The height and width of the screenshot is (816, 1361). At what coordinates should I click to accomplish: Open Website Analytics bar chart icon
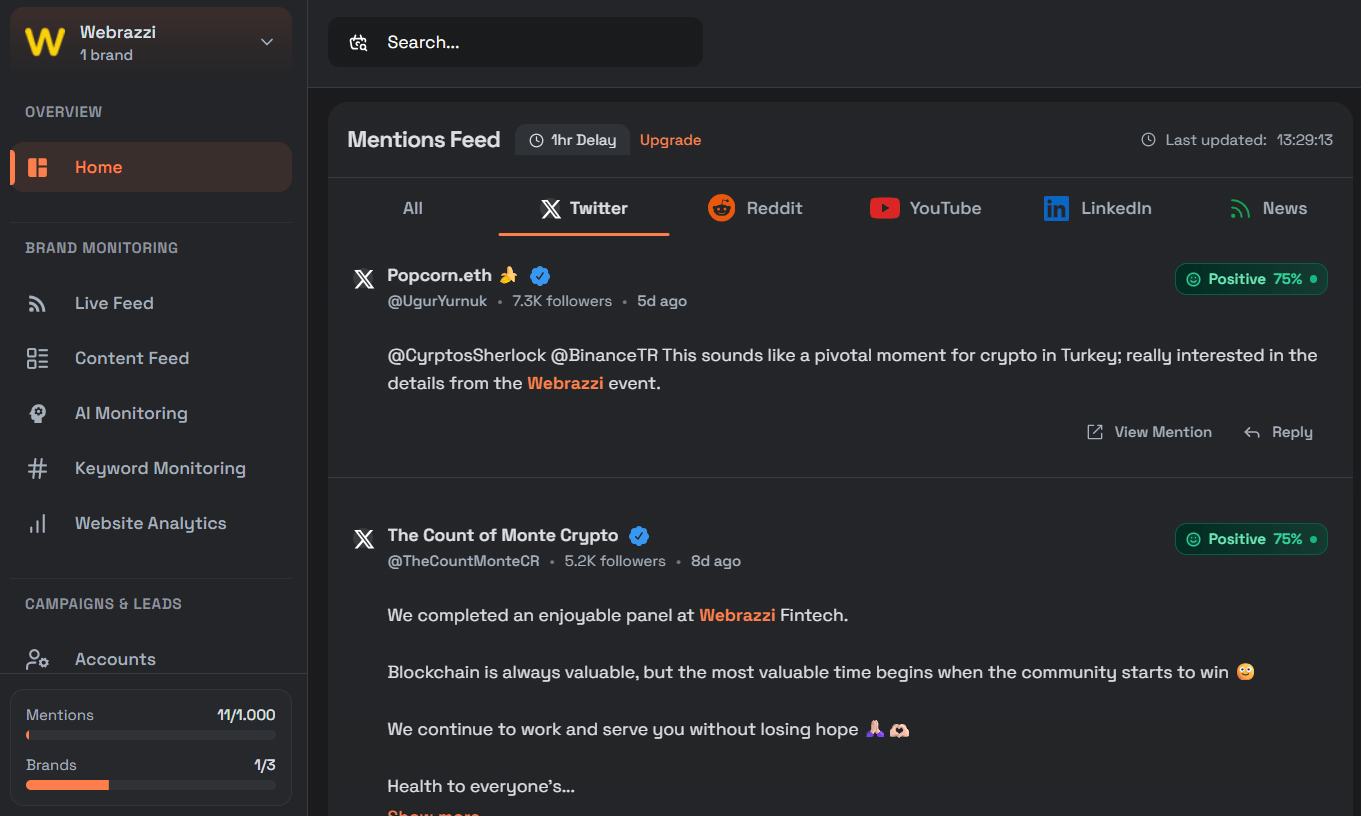38,523
